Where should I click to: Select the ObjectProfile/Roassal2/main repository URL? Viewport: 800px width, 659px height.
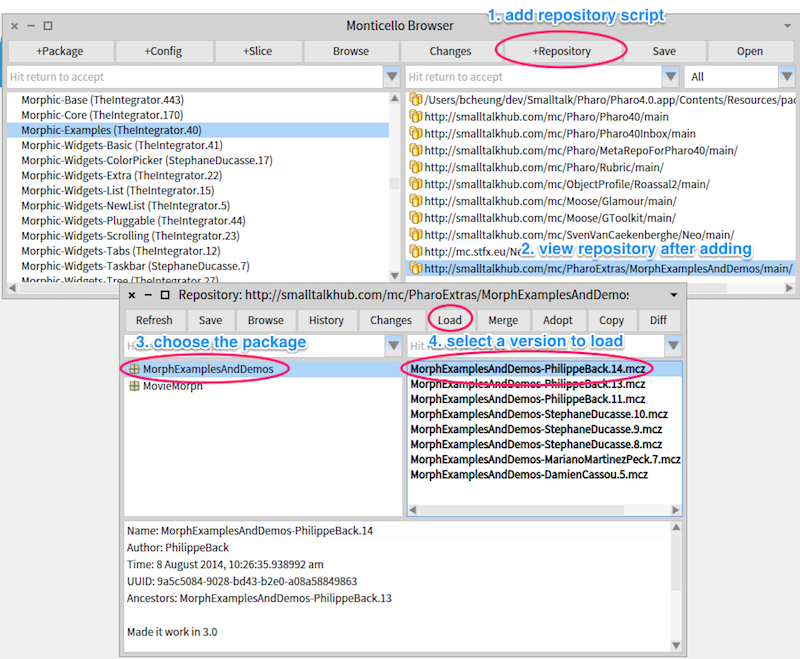click(x=567, y=184)
